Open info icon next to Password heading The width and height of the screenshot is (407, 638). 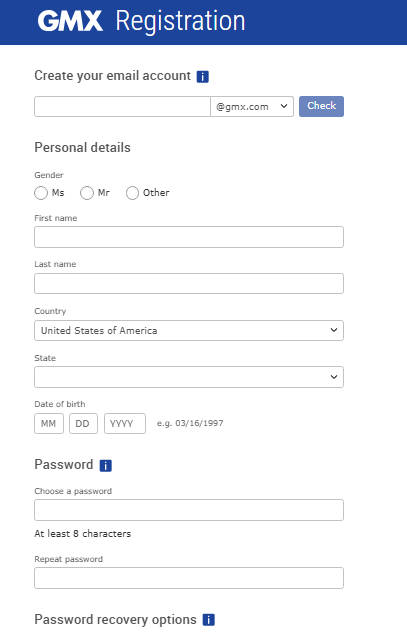pos(106,465)
